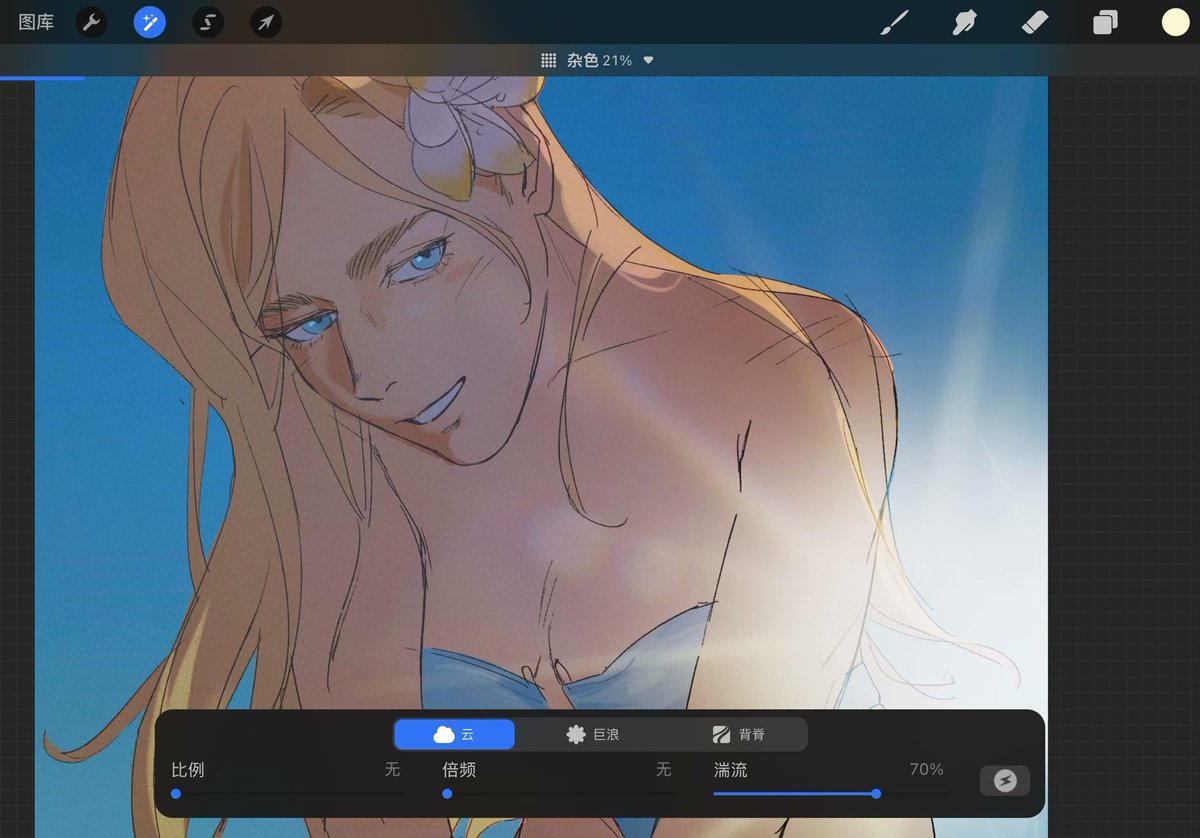This screenshot has height=838, width=1200.
Task: Select the Selection S-ribbon tool
Action: tap(208, 22)
